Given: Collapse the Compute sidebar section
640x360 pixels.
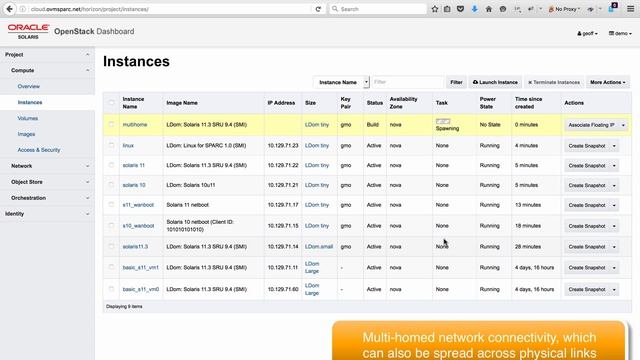Looking at the screenshot, I should coord(47,71).
